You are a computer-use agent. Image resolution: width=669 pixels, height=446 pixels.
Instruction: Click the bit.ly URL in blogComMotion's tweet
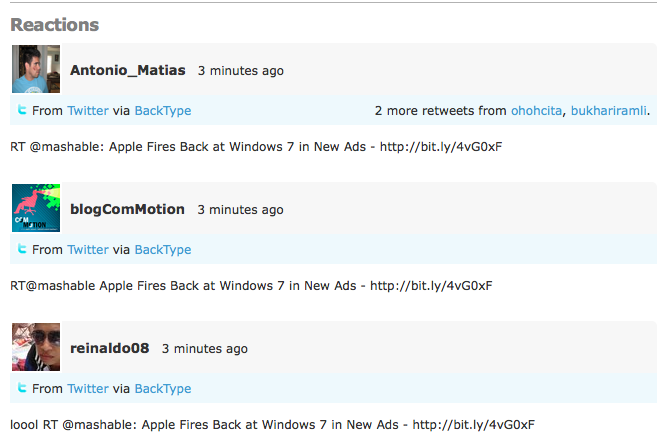(431, 286)
